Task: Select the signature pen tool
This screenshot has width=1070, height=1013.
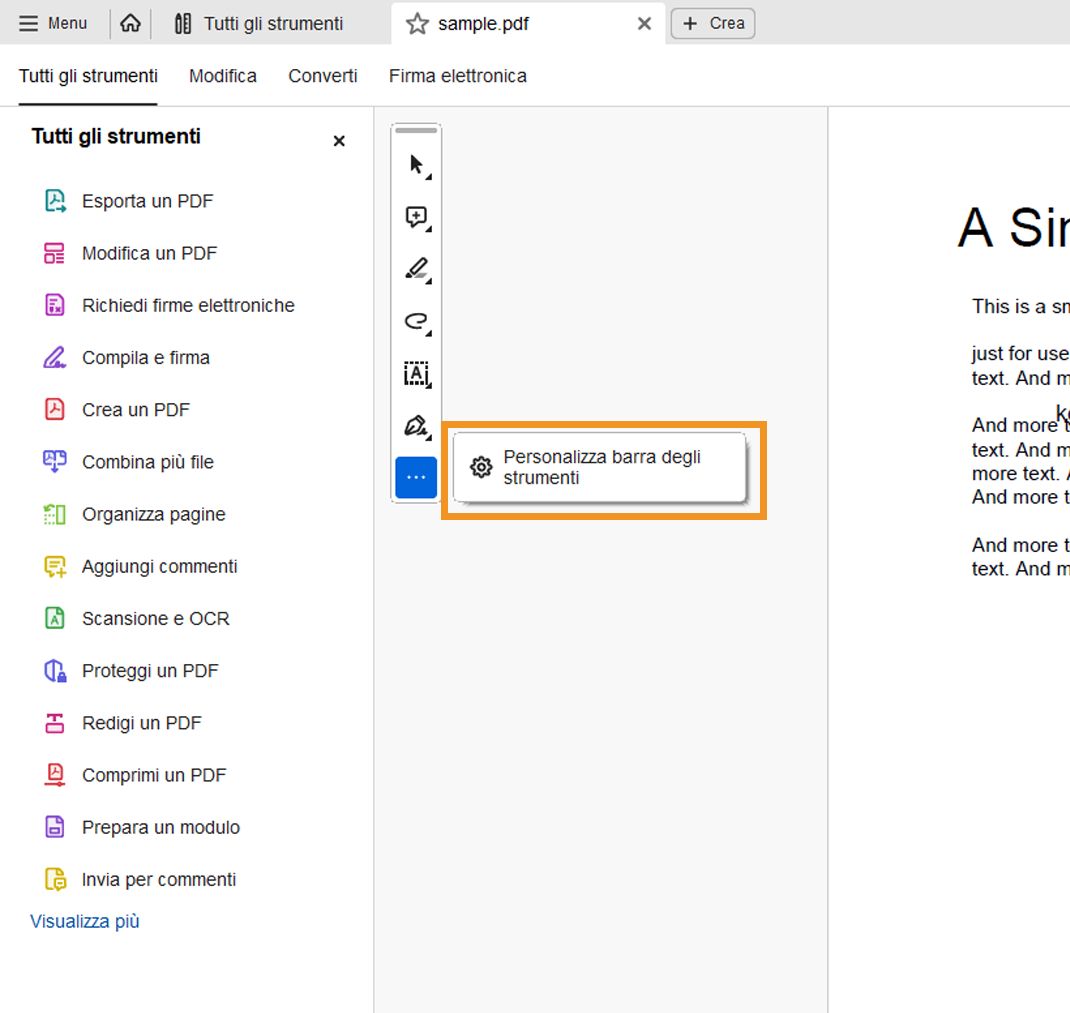Action: (x=416, y=426)
